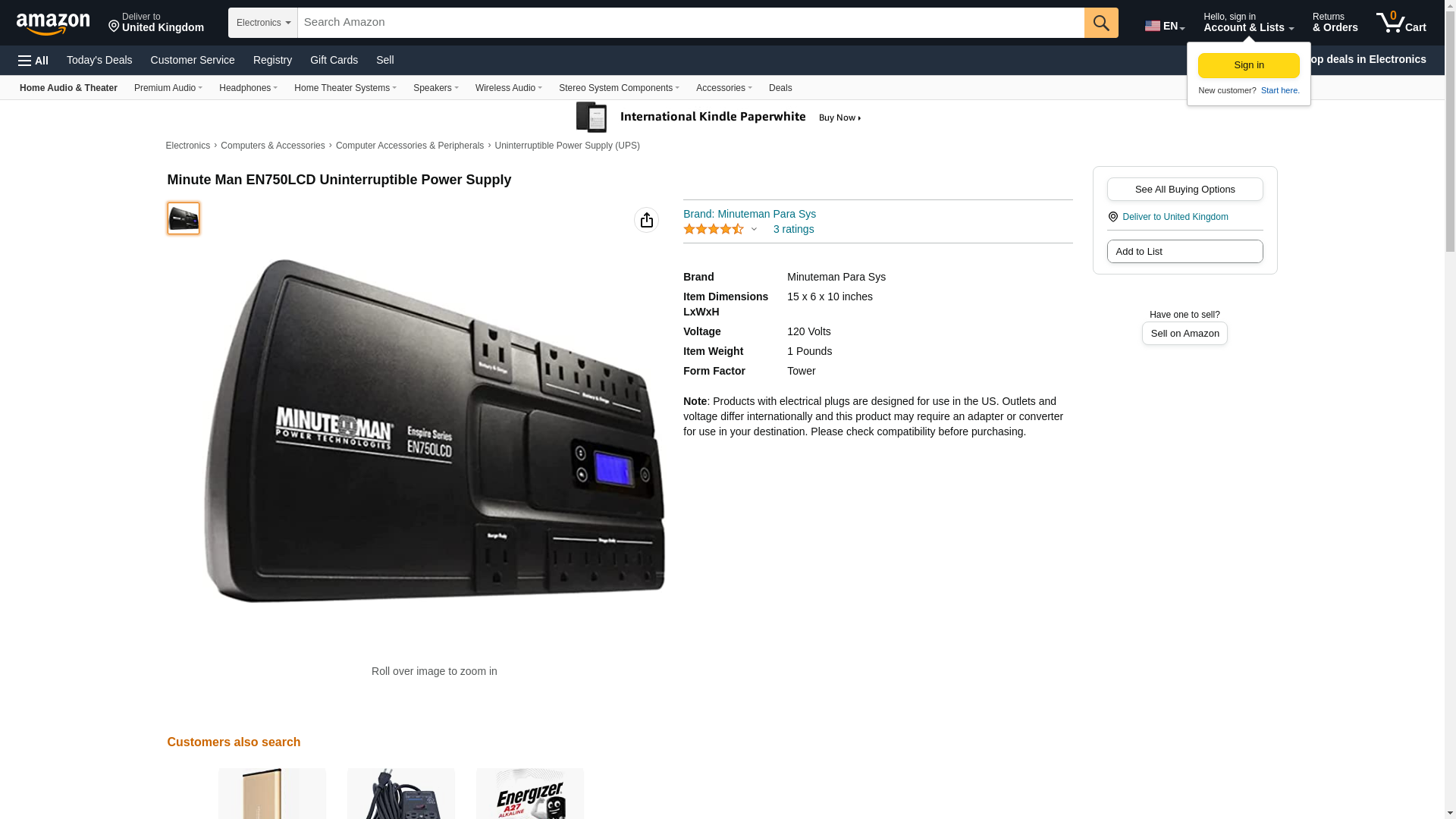Click the share icon above product image
The image size is (1456, 819).
[646, 220]
